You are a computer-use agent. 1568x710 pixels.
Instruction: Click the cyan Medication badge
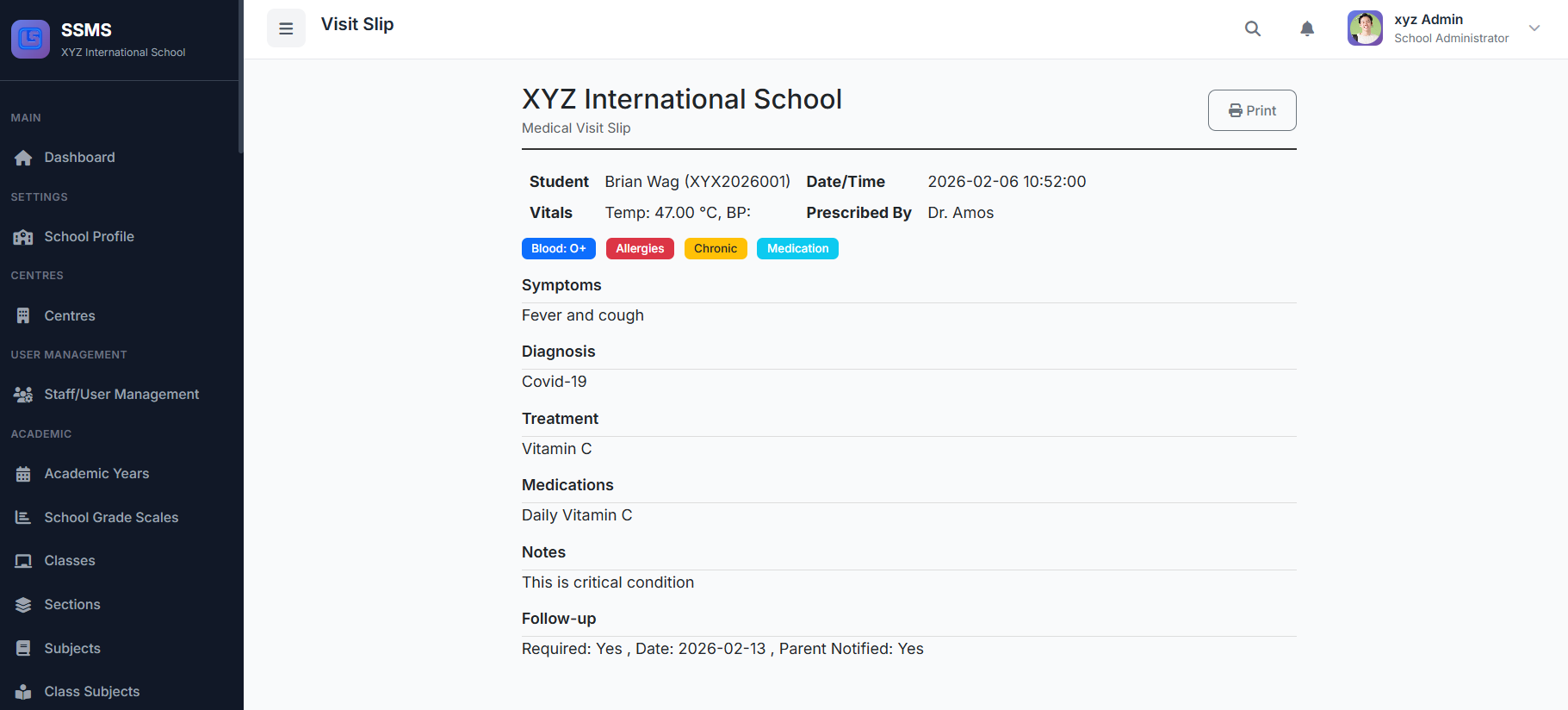point(797,249)
